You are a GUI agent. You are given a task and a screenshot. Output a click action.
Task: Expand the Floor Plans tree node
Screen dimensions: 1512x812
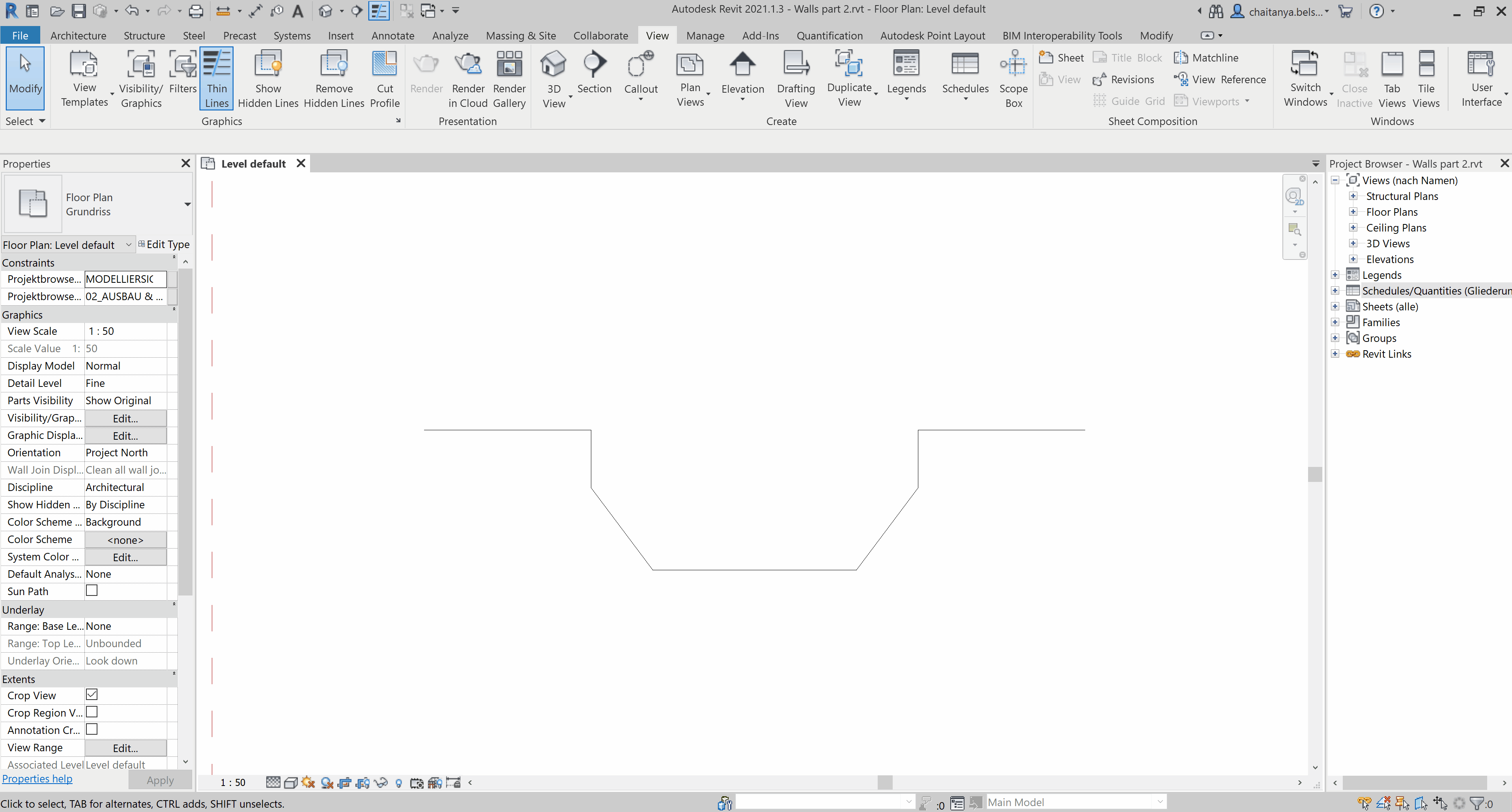point(1353,212)
